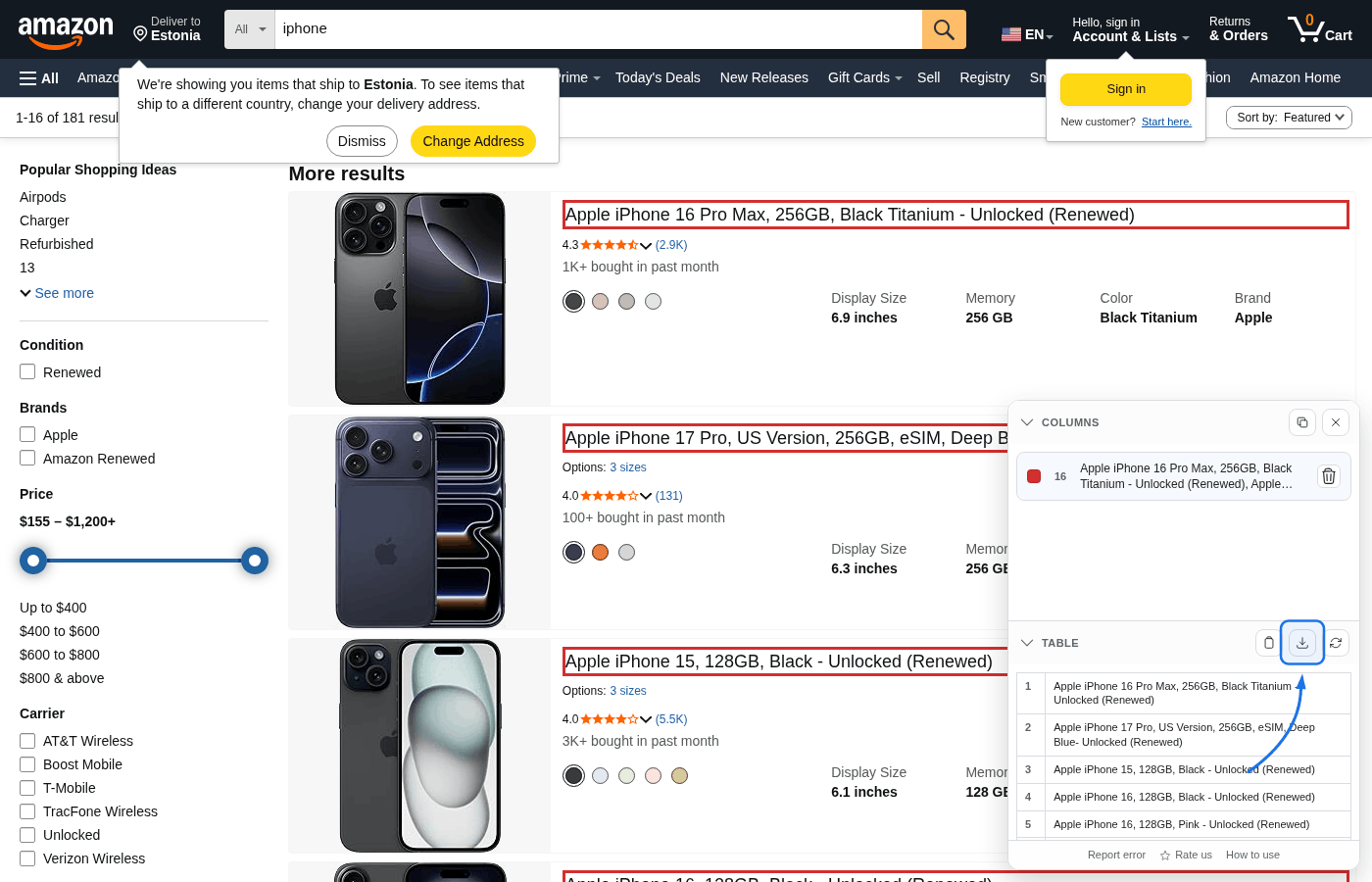Viewport: 1372px width, 882px height.
Task: Open Sort by Featured dropdown
Action: click(1289, 118)
